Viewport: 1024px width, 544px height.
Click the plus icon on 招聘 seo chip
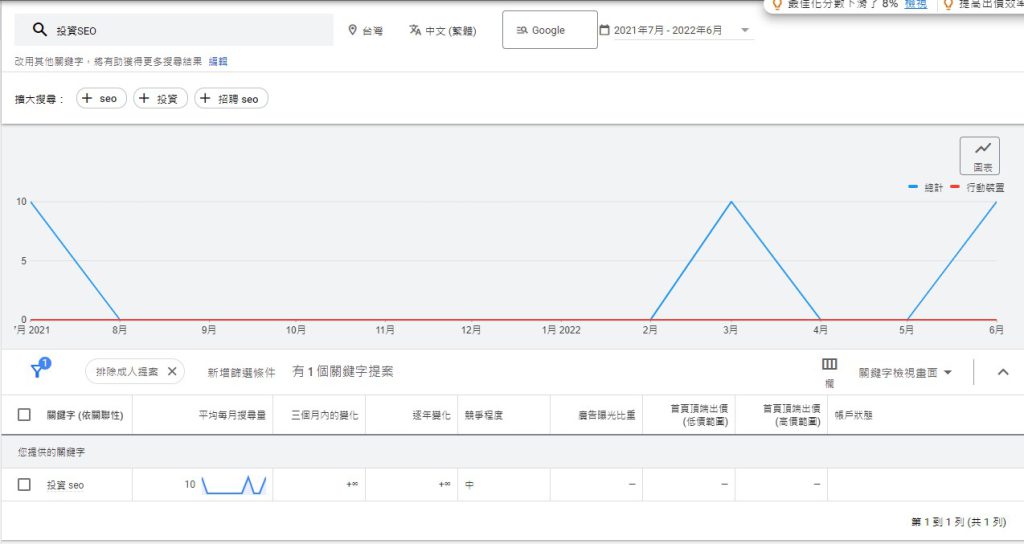(x=205, y=99)
